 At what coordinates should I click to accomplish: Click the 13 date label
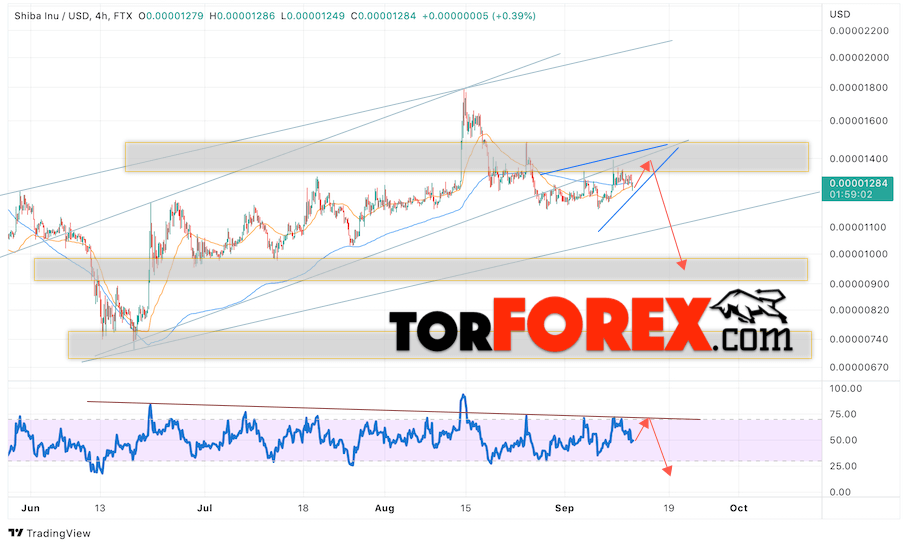[x=100, y=508]
